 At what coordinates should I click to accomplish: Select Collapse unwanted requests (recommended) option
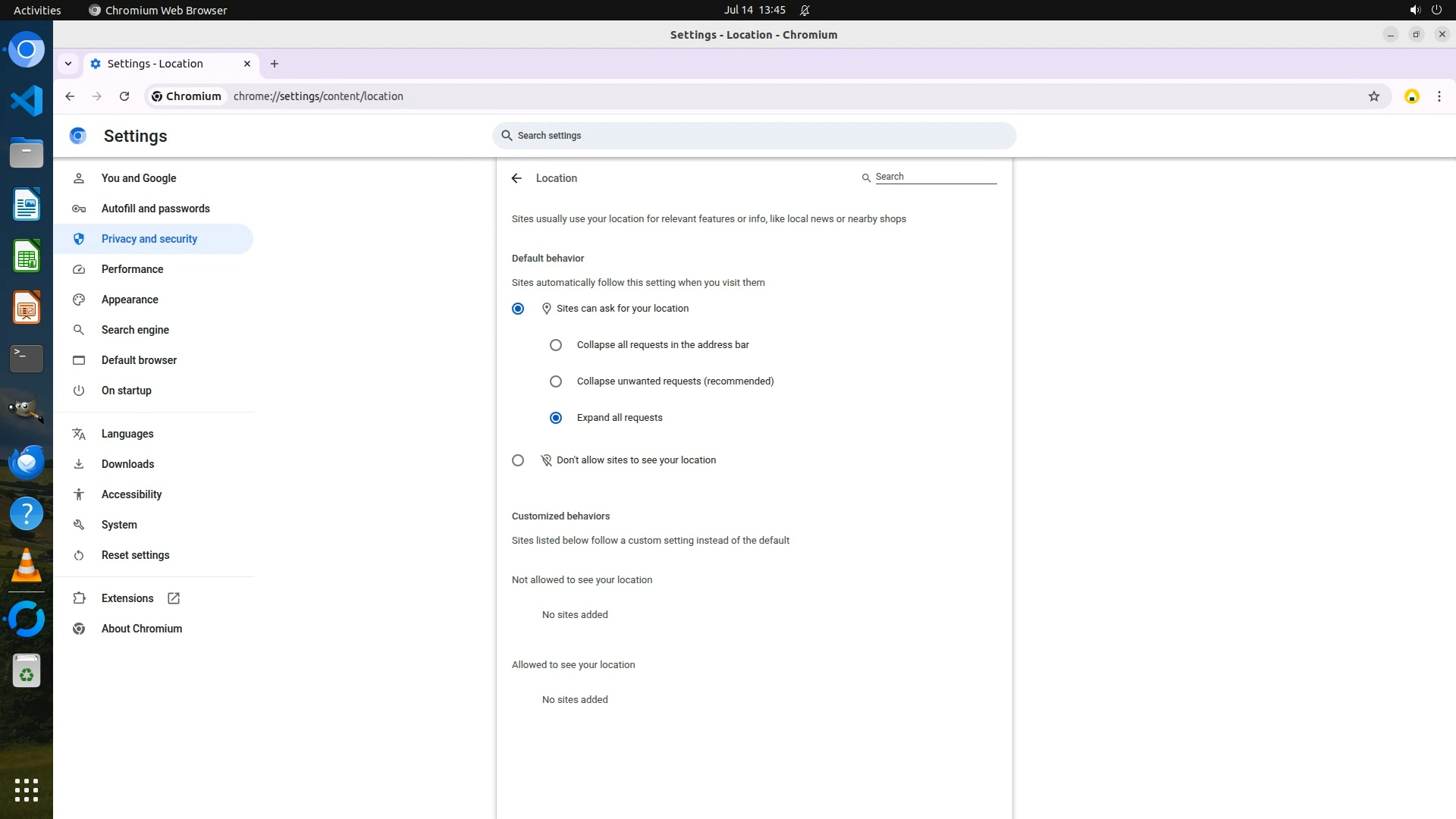[x=556, y=381]
